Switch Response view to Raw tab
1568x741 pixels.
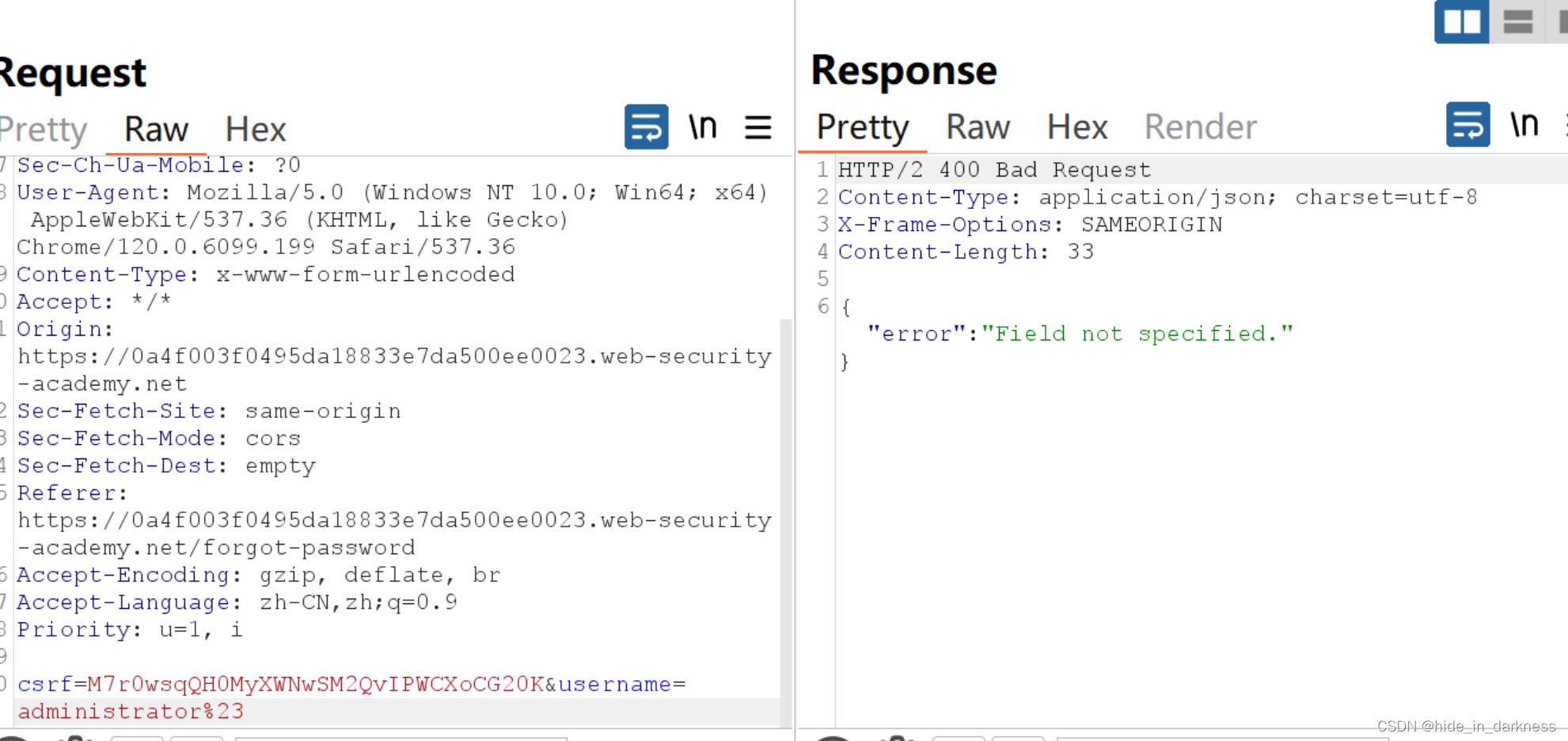pyautogui.click(x=978, y=127)
